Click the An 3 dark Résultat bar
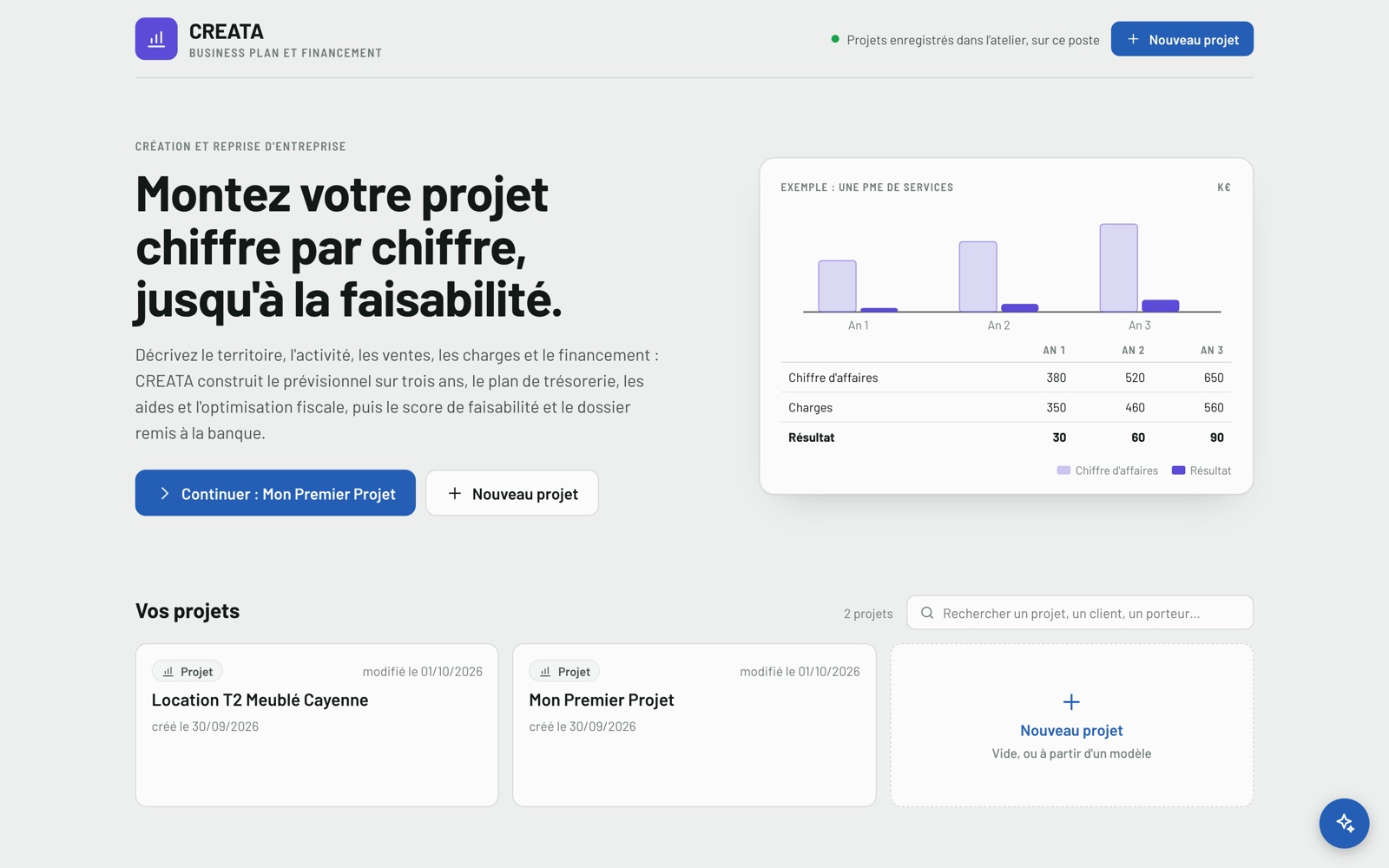This screenshot has height=868, width=1389. click(1161, 306)
